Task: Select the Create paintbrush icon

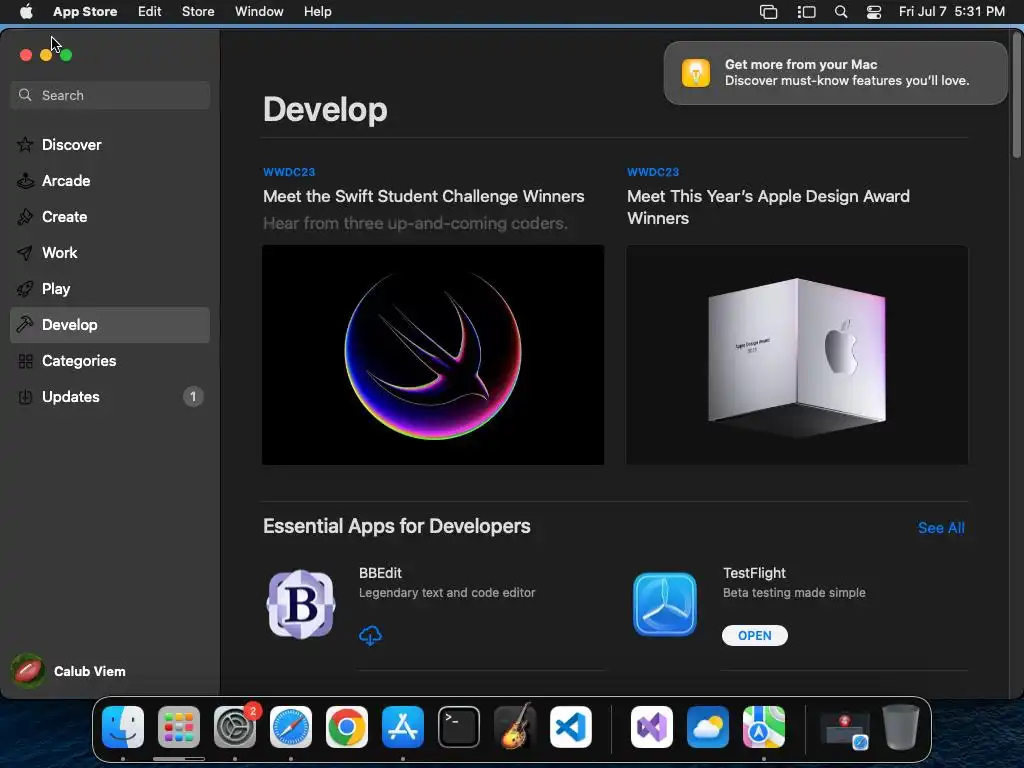Action: point(25,217)
